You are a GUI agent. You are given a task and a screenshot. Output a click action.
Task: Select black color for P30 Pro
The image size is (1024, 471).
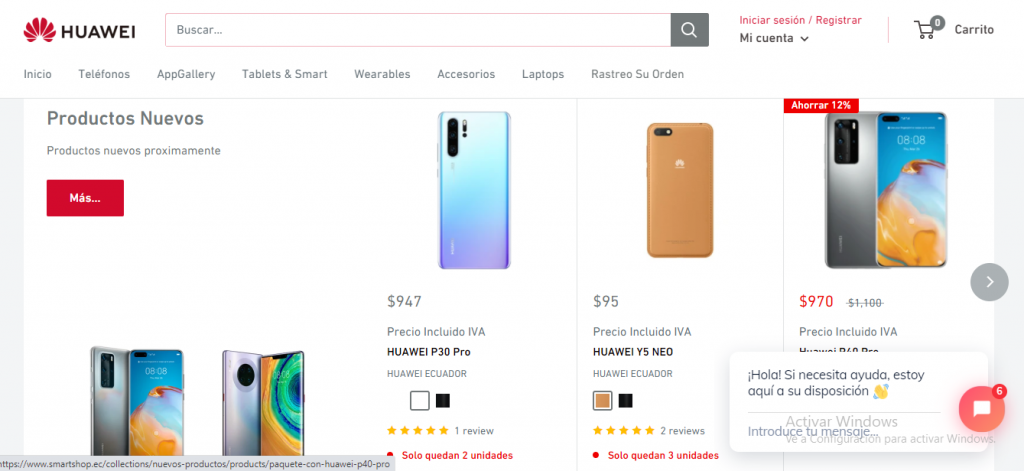pos(443,401)
